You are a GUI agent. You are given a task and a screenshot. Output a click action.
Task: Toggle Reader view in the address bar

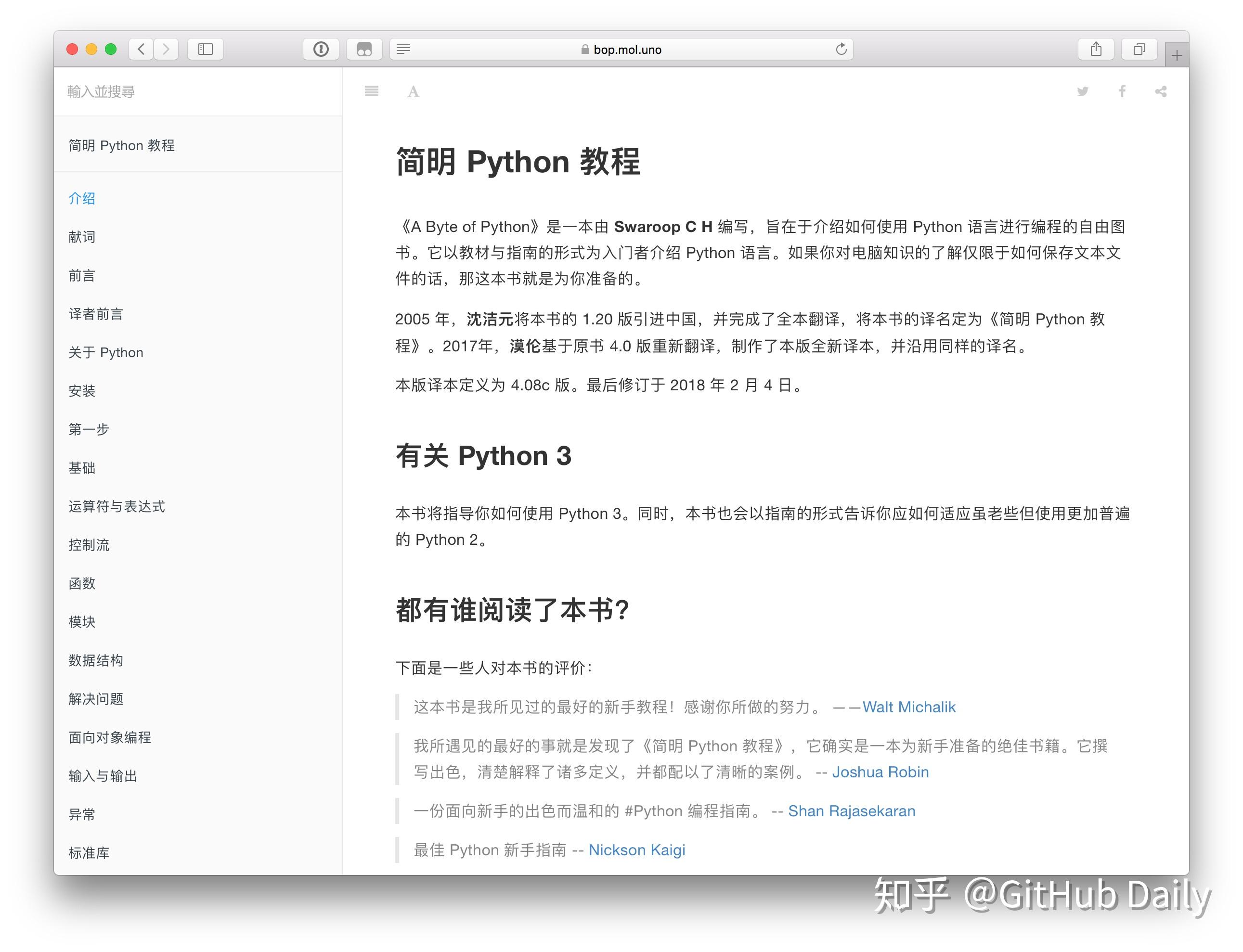pyautogui.click(x=403, y=49)
